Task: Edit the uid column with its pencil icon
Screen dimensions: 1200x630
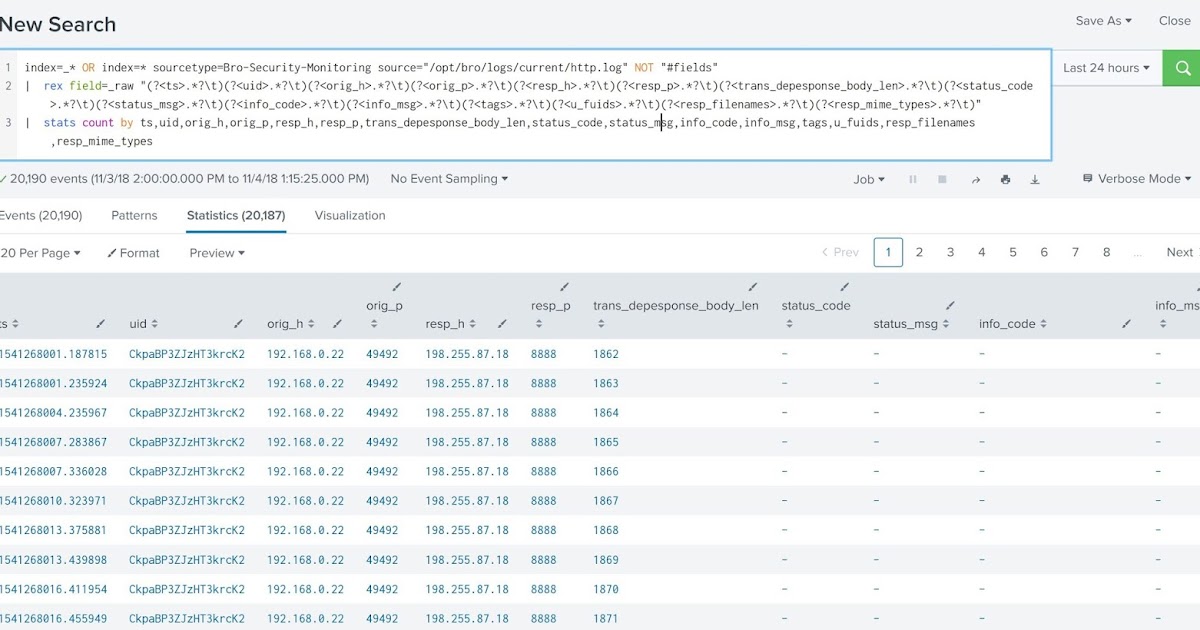Action: point(237,323)
